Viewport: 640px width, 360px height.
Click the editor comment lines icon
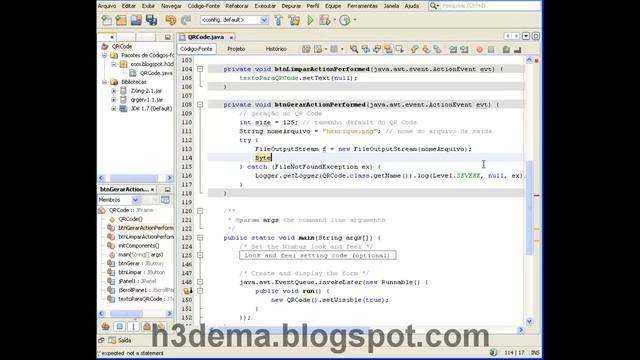[506, 49]
